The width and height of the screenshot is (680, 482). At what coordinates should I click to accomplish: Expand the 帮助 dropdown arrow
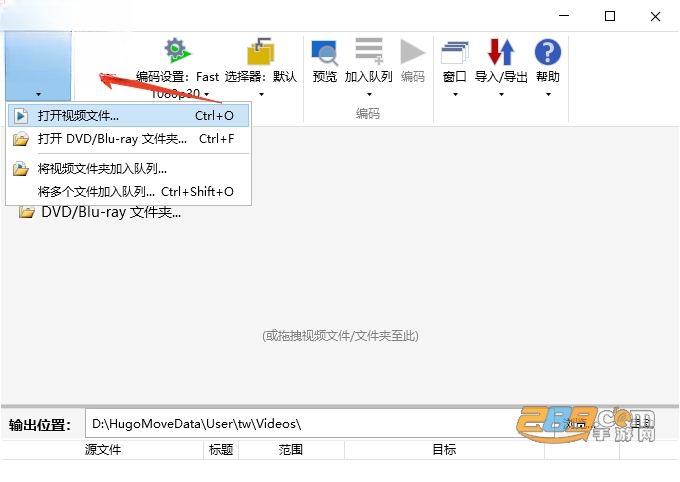pyautogui.click(x=548, y=94)
